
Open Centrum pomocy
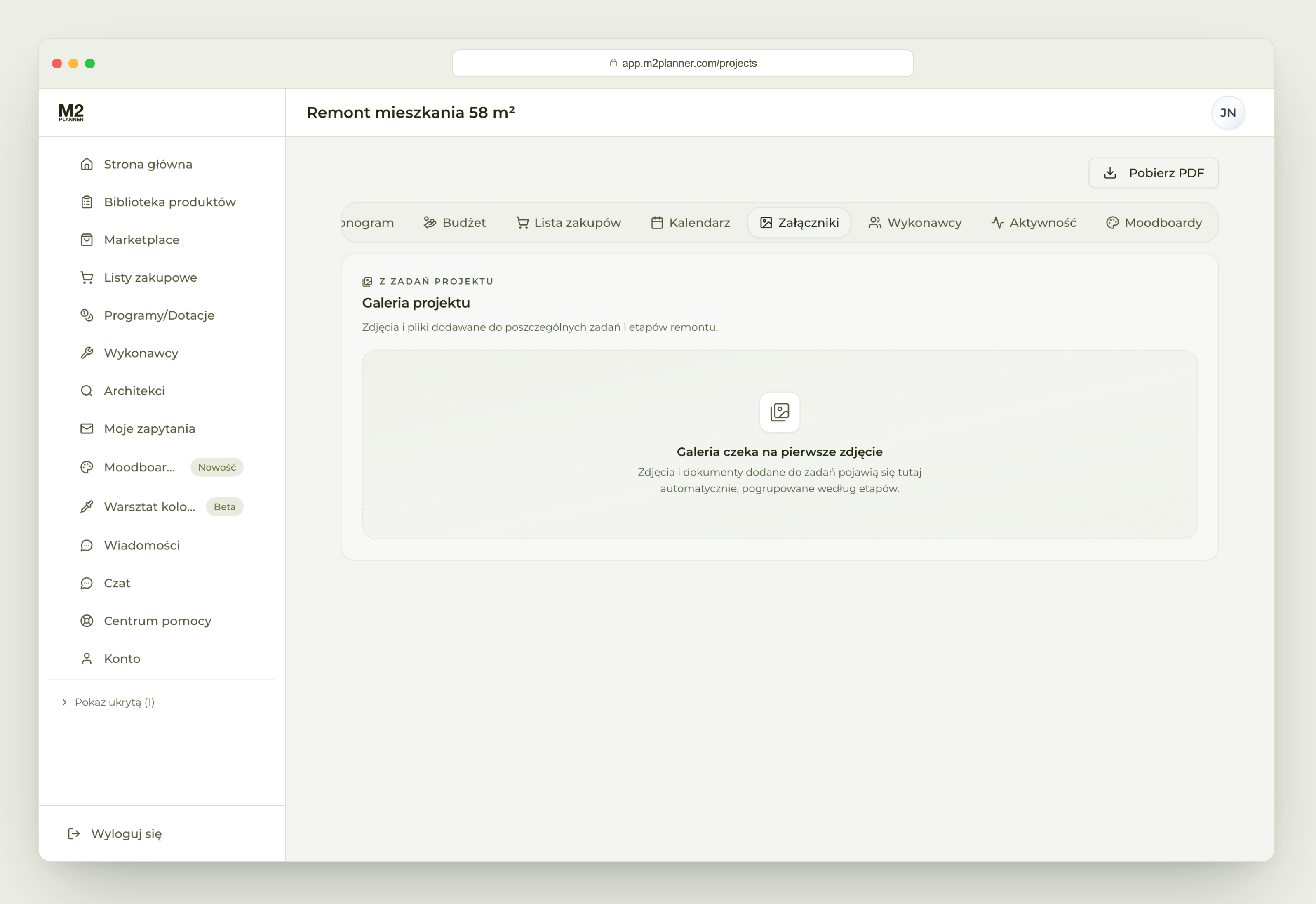click(x=162, y=621)
